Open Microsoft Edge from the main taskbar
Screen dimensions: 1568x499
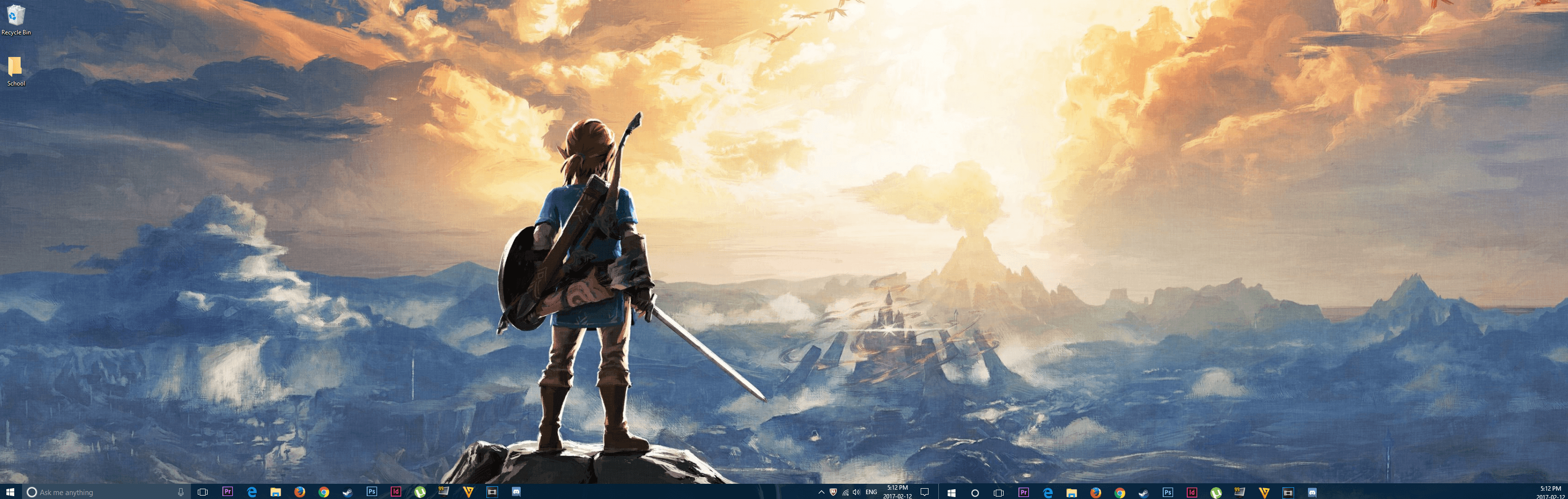[x=251, y=492]
